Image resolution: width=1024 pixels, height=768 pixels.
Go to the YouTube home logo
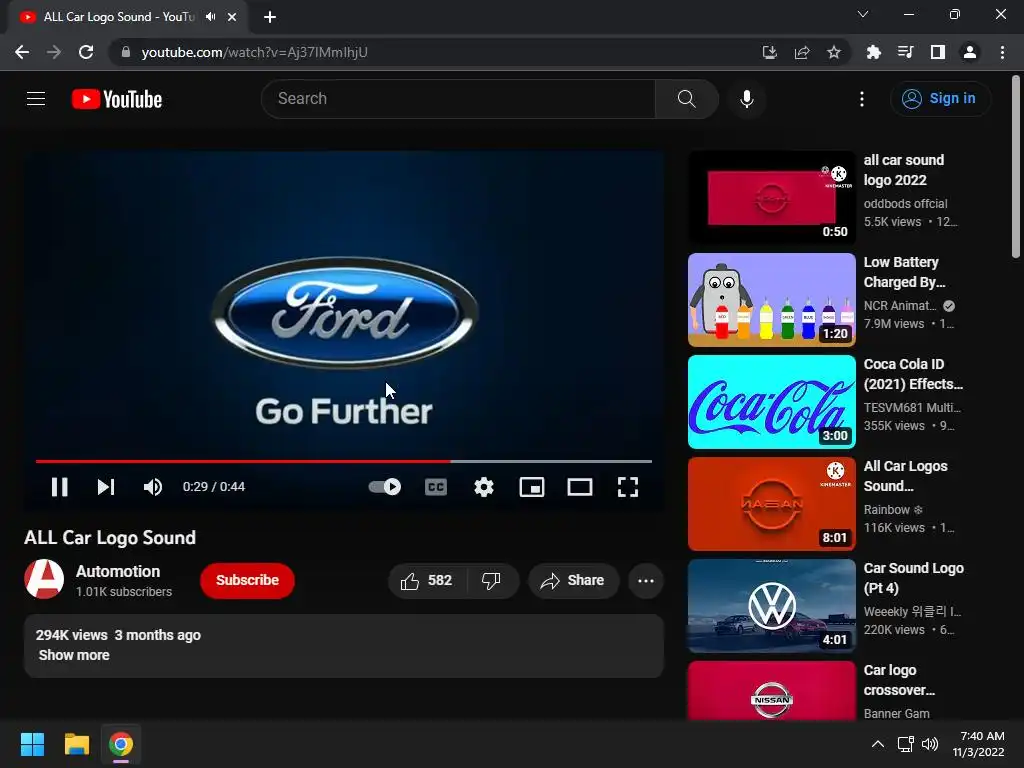point(117,99)
